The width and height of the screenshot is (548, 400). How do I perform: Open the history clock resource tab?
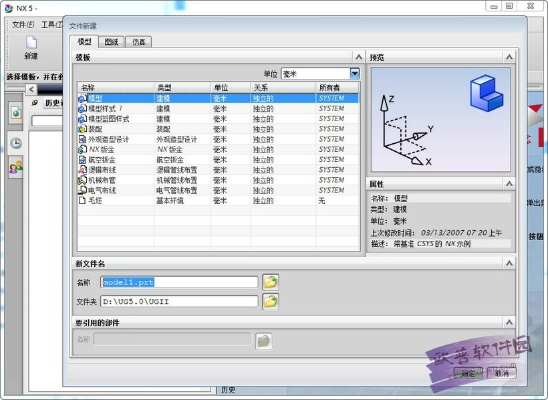pos(16,143)
